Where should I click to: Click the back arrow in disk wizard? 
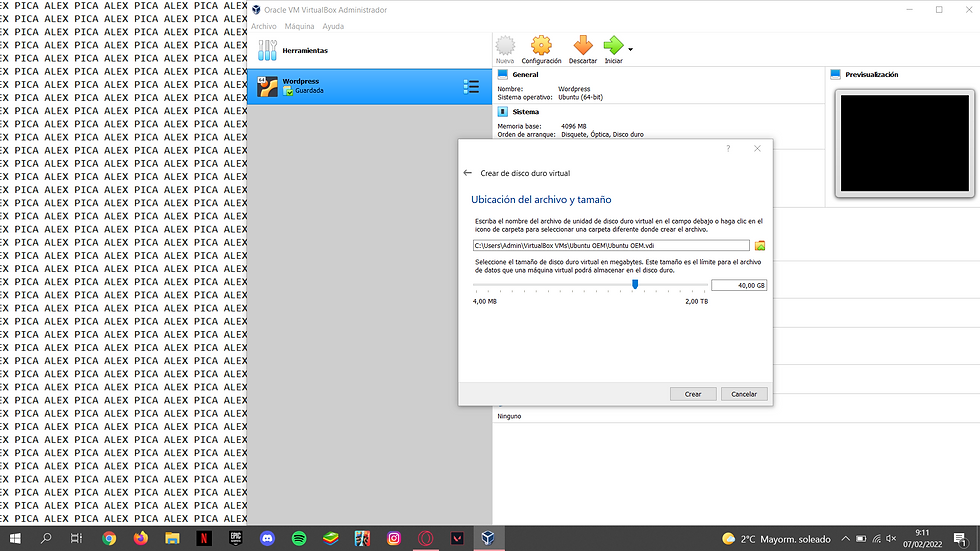(x=468, y=173)
